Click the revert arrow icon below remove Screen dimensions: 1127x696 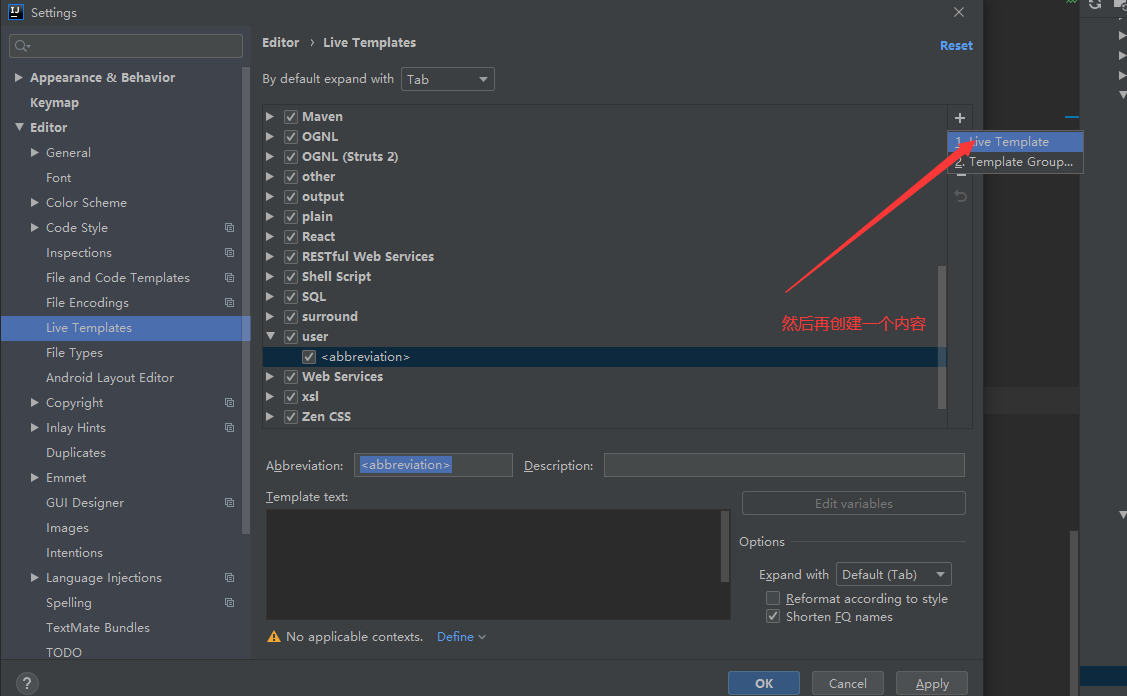pos(960,196)
